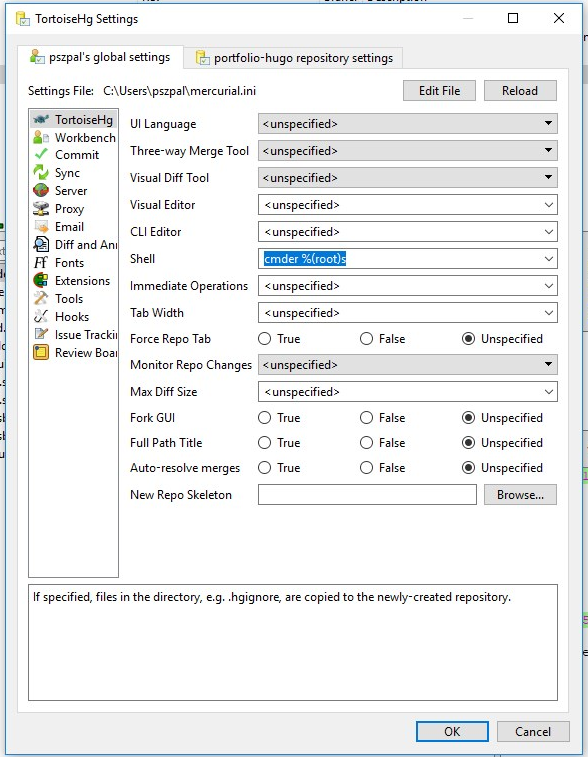
Task: Click the Server globe icon
Action: coord(41,190)
